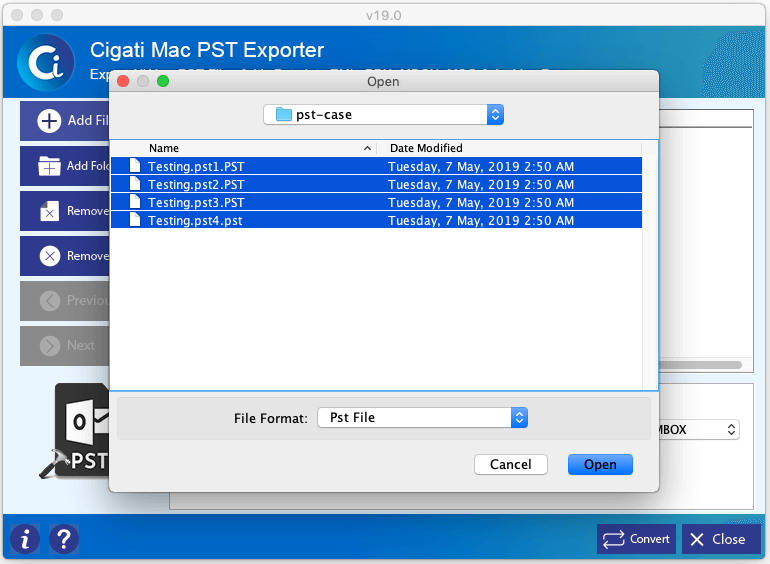Click the Remove All circled-x icon
Image resolution: width=770 pixels, height=564 pixels.
point(50,256)
